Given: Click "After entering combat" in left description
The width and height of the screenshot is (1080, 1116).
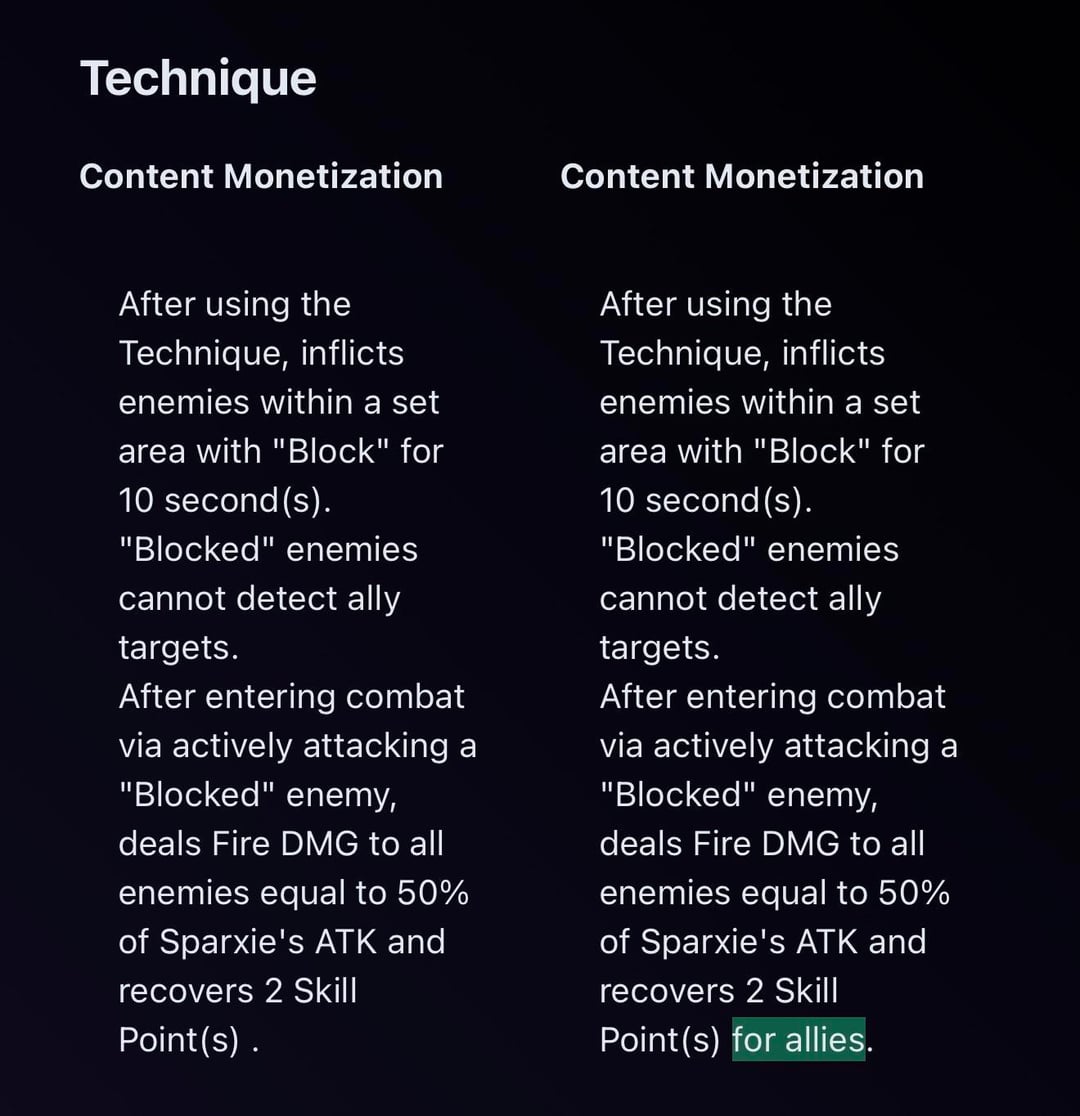Looking at the screenshot, I should tap(291, 696).
